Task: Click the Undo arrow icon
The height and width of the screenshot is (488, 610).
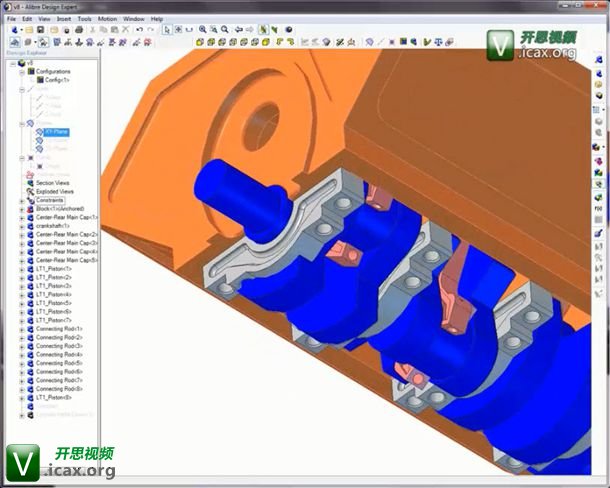Action: point(139,30)
